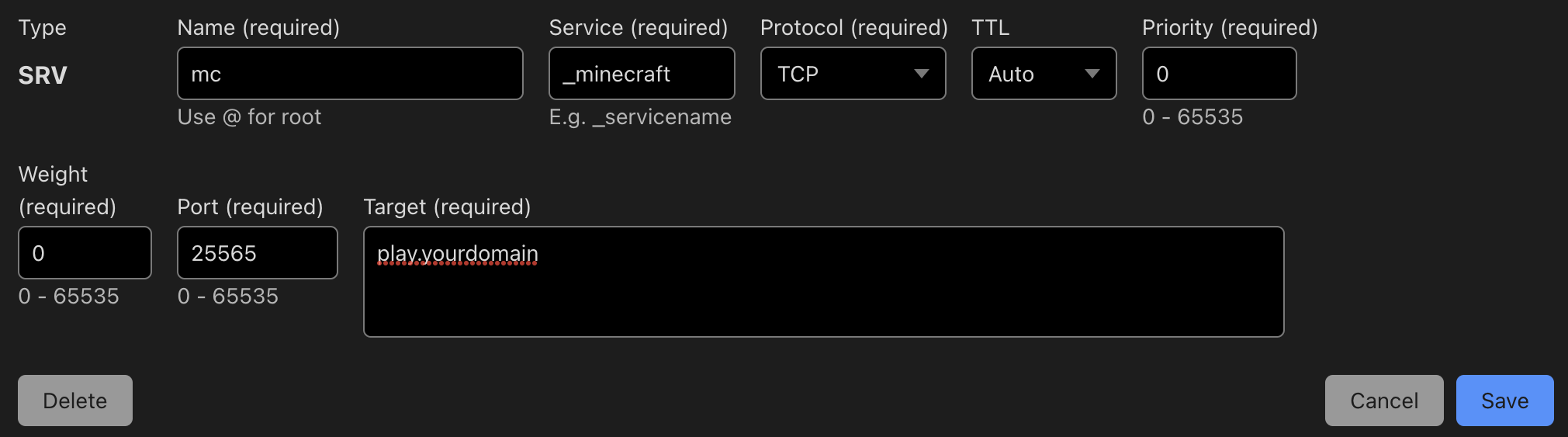
Task: Click the arrow icon in Protocol selector
Action: click(x=922, y=74)
